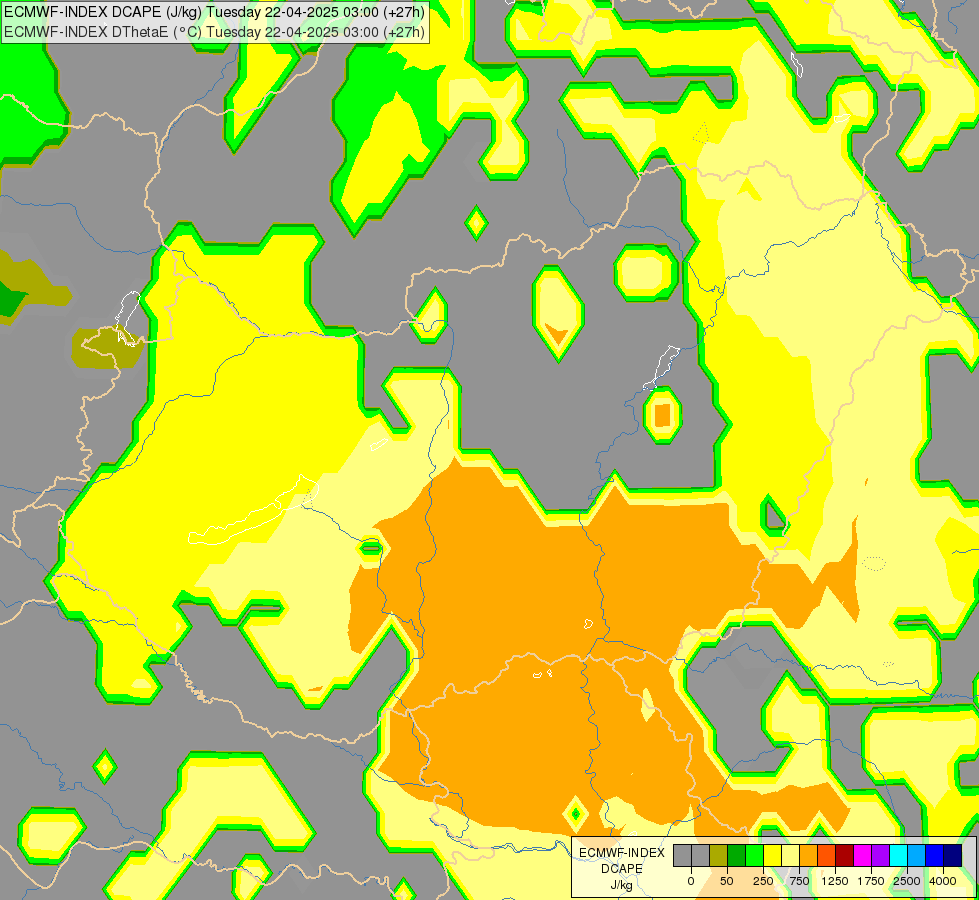Click the legend value 250
This screenshot has width=979, height=900.
(x=763, y=881)
